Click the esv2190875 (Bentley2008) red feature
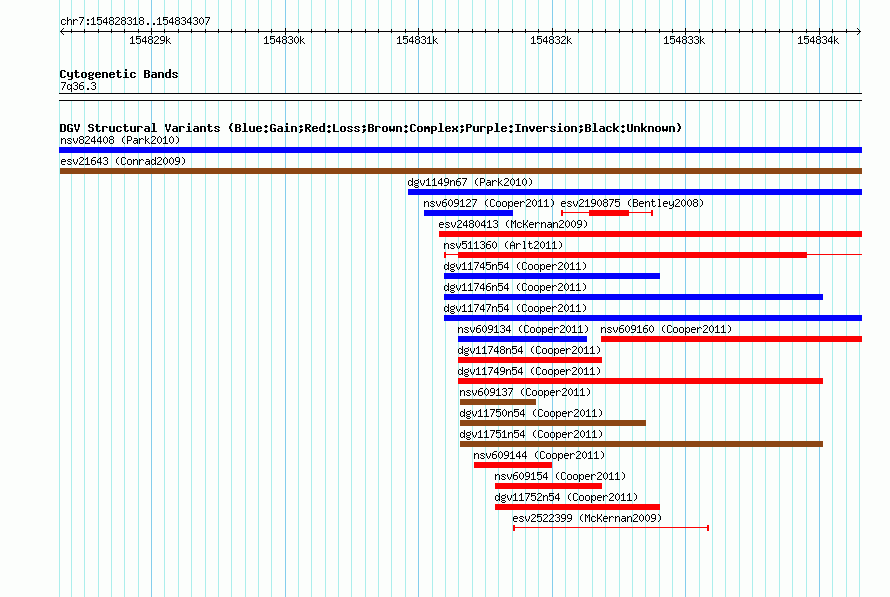 tap(607, 213)
